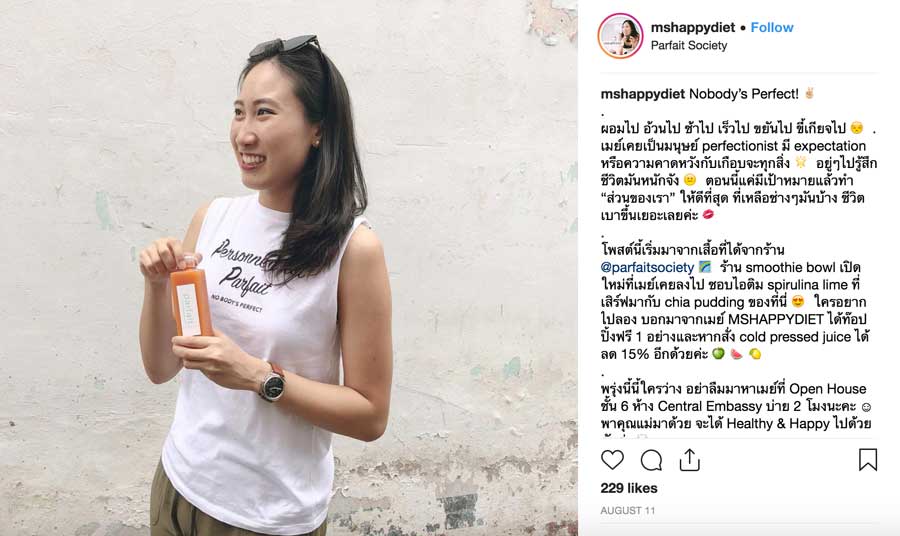Open comments via the speech bubble icon
This screenshot has width=900, height=536.
tap(651, 460)
